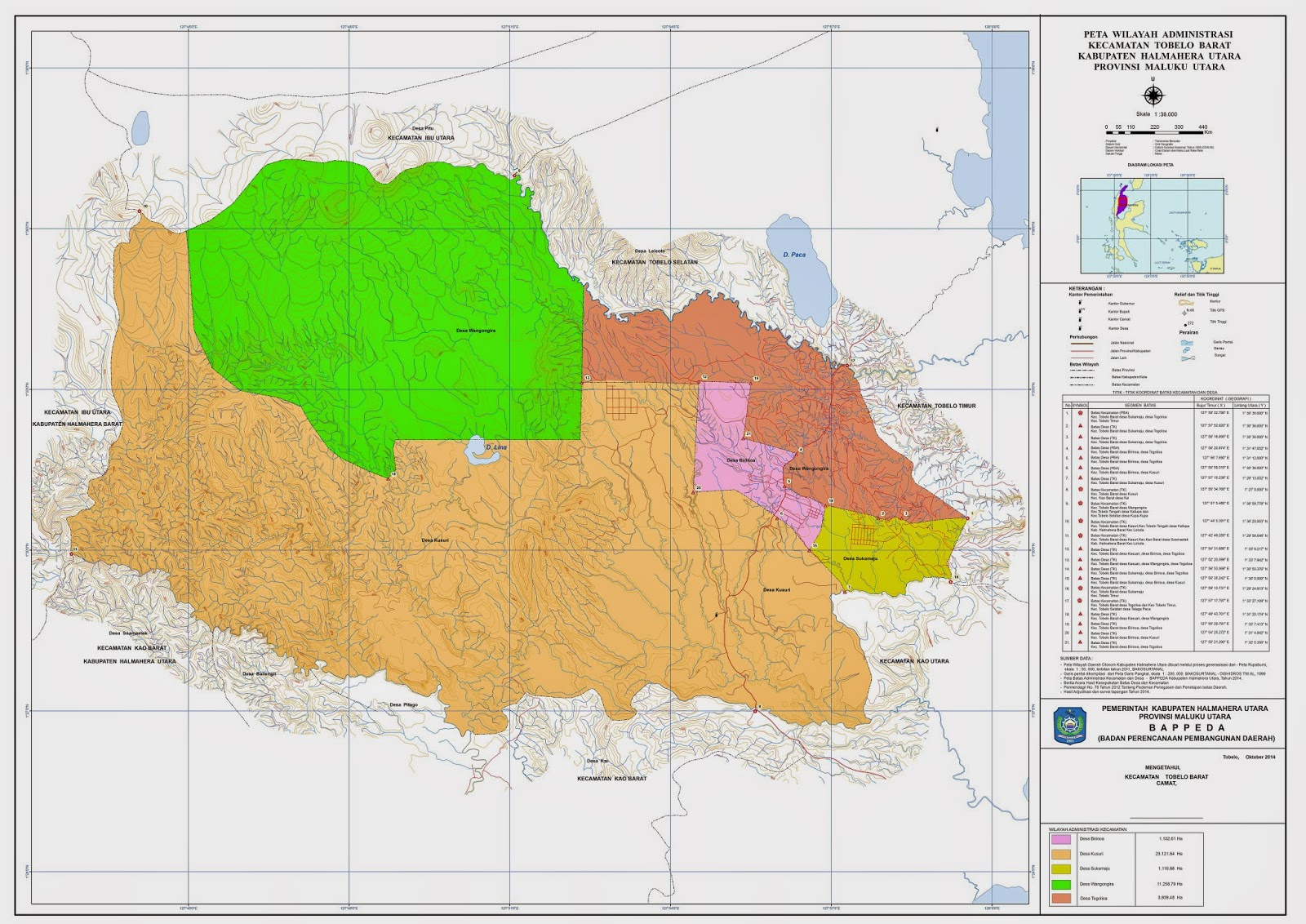
Task: Expand the KETERANGAN legend section
Action: point(1086,288)
